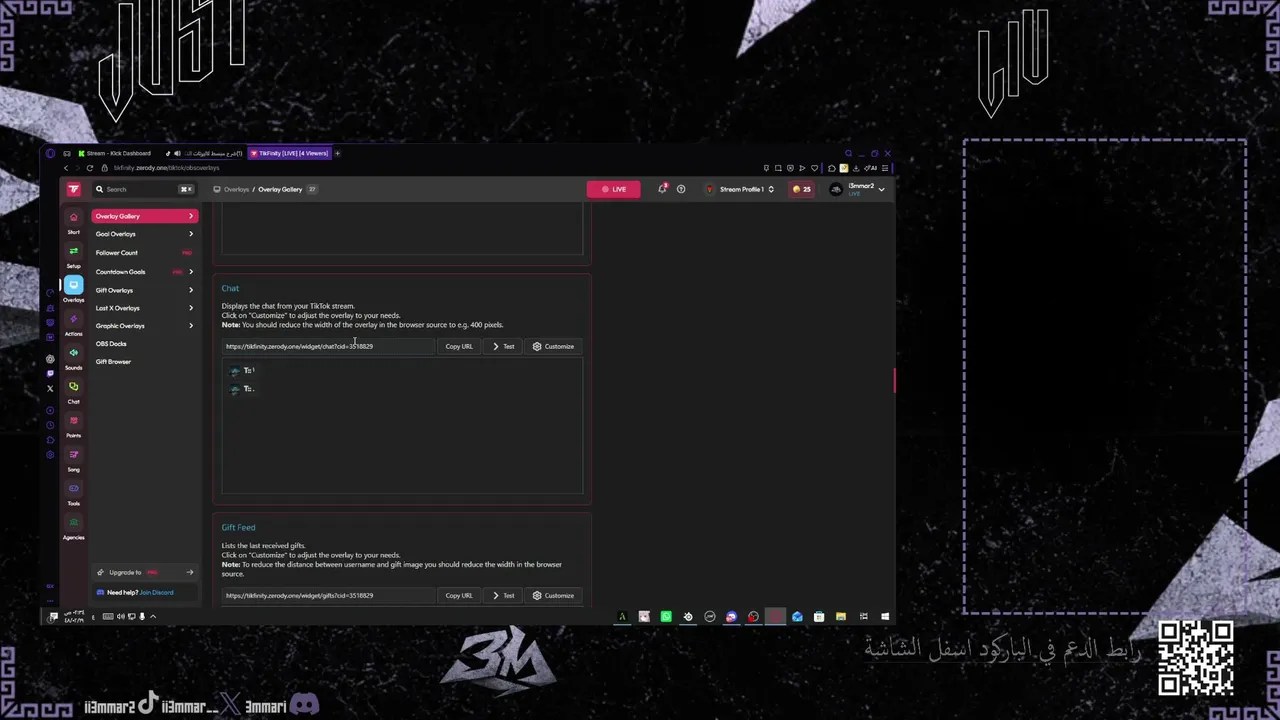Viewport: 1280px width, 720px height.
Task: Open the notifications bell
Action: [662, 189]
